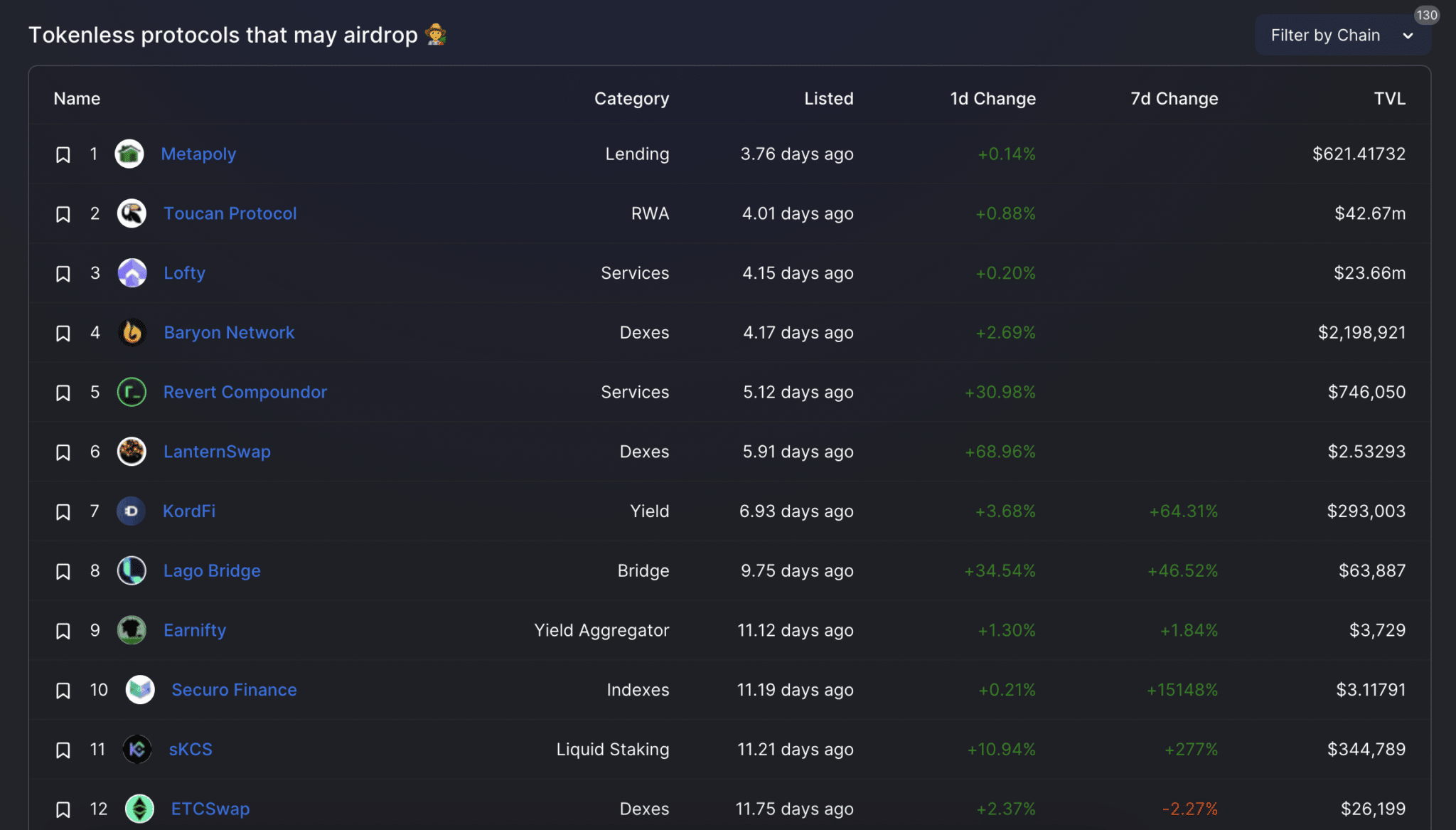Click the Baryon Network flame logo
1456x830 pixels.
point(132,332)
